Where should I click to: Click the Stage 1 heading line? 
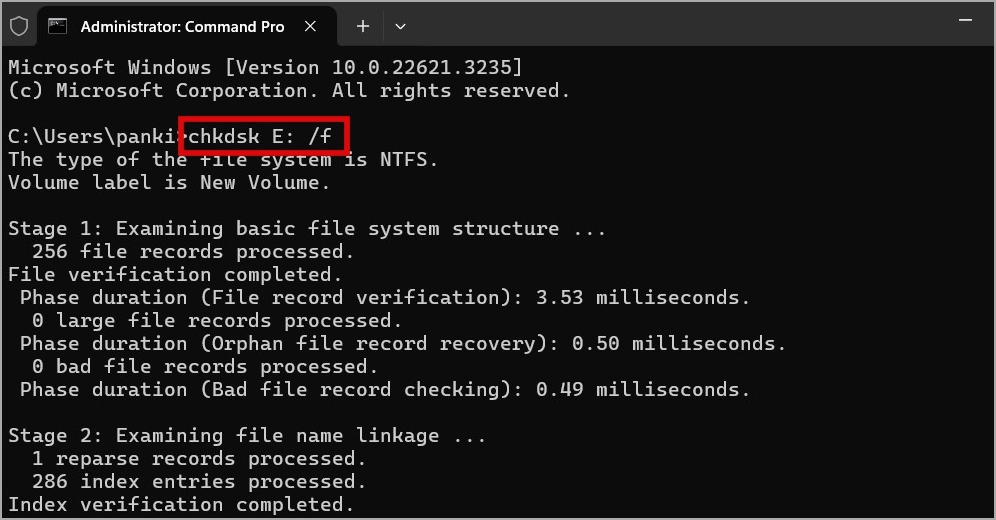click(307, 229)
